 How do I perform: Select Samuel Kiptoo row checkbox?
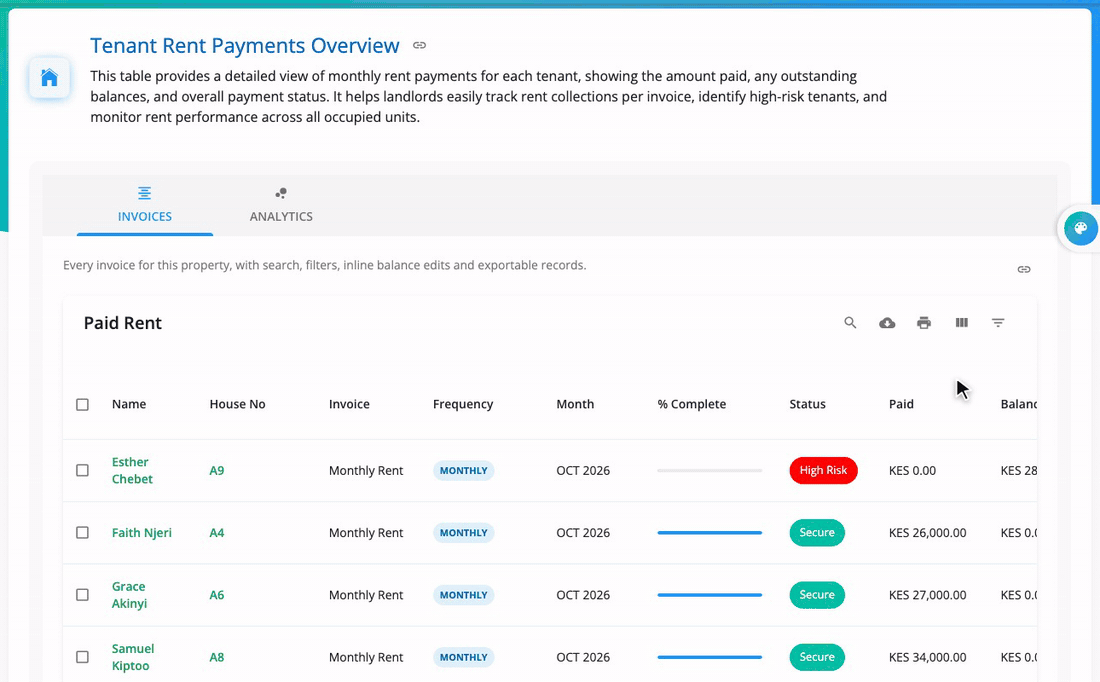pos(82,657)
